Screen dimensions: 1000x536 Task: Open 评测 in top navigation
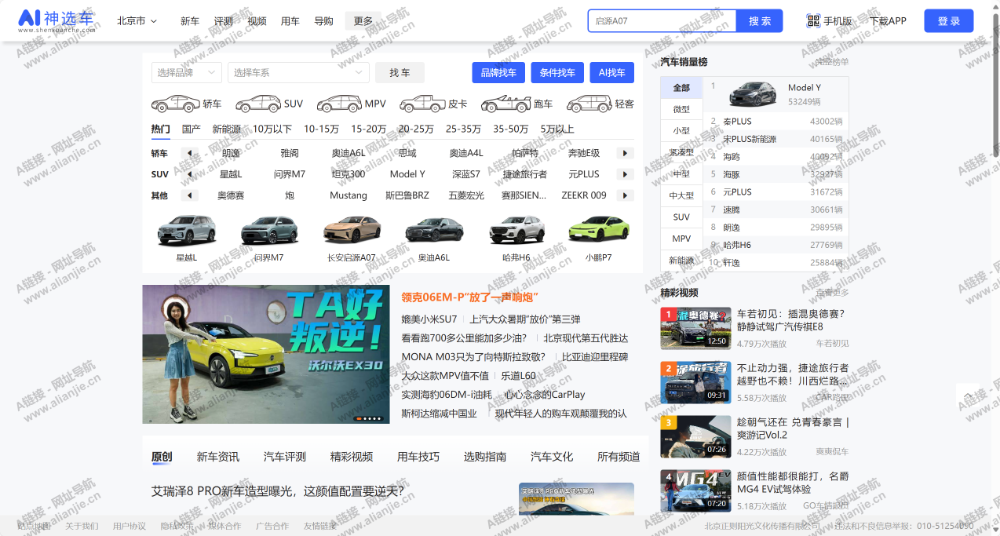click(x=223, y=21)
